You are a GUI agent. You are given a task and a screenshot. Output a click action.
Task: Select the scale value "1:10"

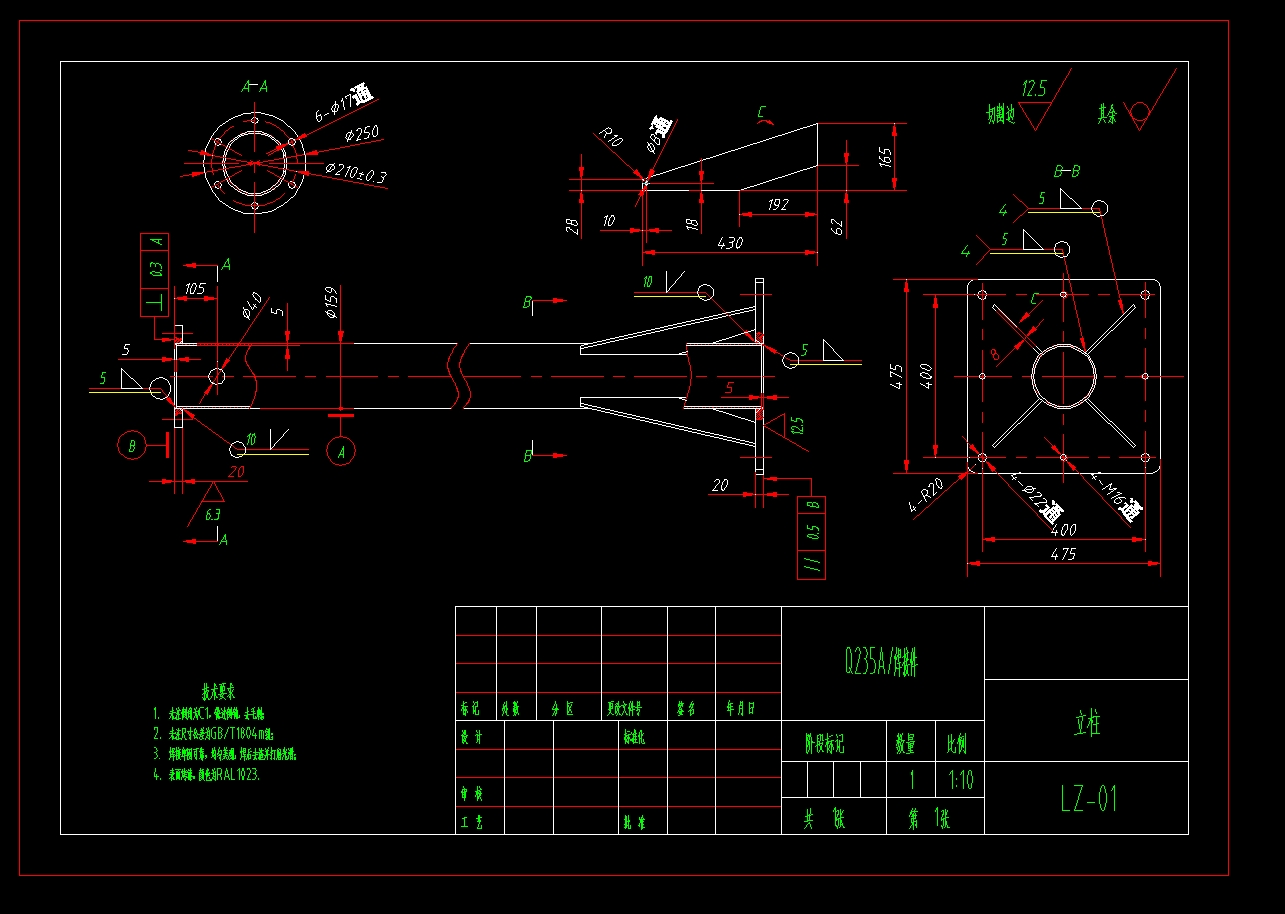pyautogui.click(x=960, y=780)
